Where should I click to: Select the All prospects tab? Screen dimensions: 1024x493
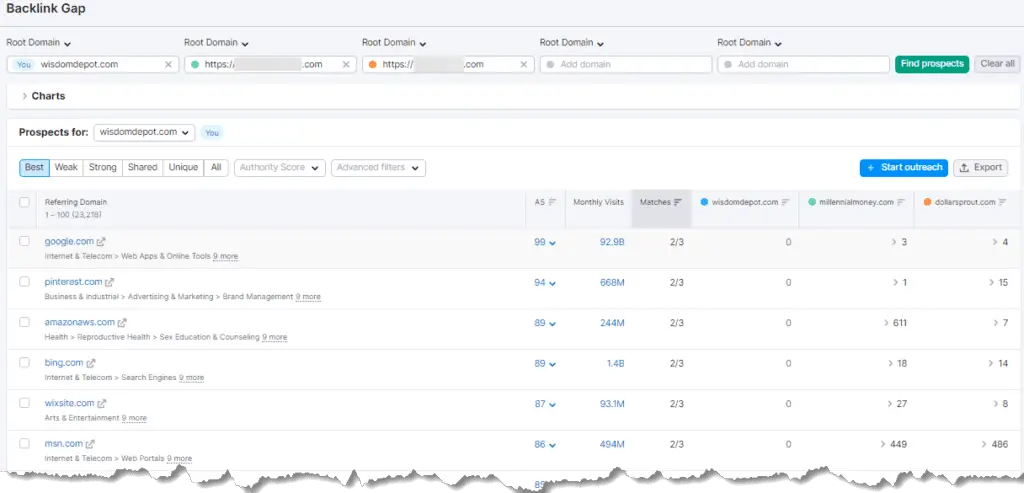(216, 168)
